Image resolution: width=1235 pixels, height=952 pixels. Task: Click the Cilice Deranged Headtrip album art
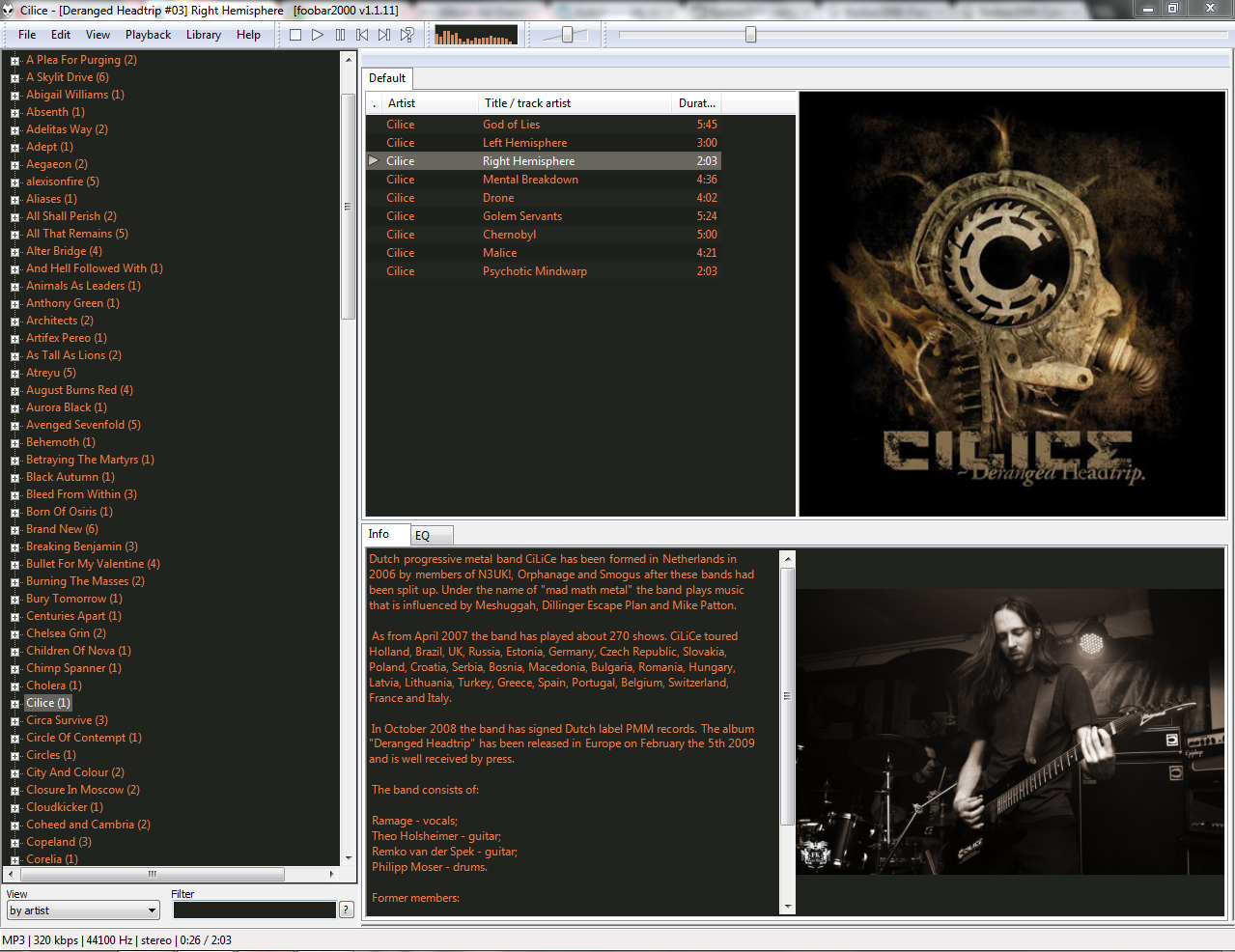click(x=1013, y=304)
